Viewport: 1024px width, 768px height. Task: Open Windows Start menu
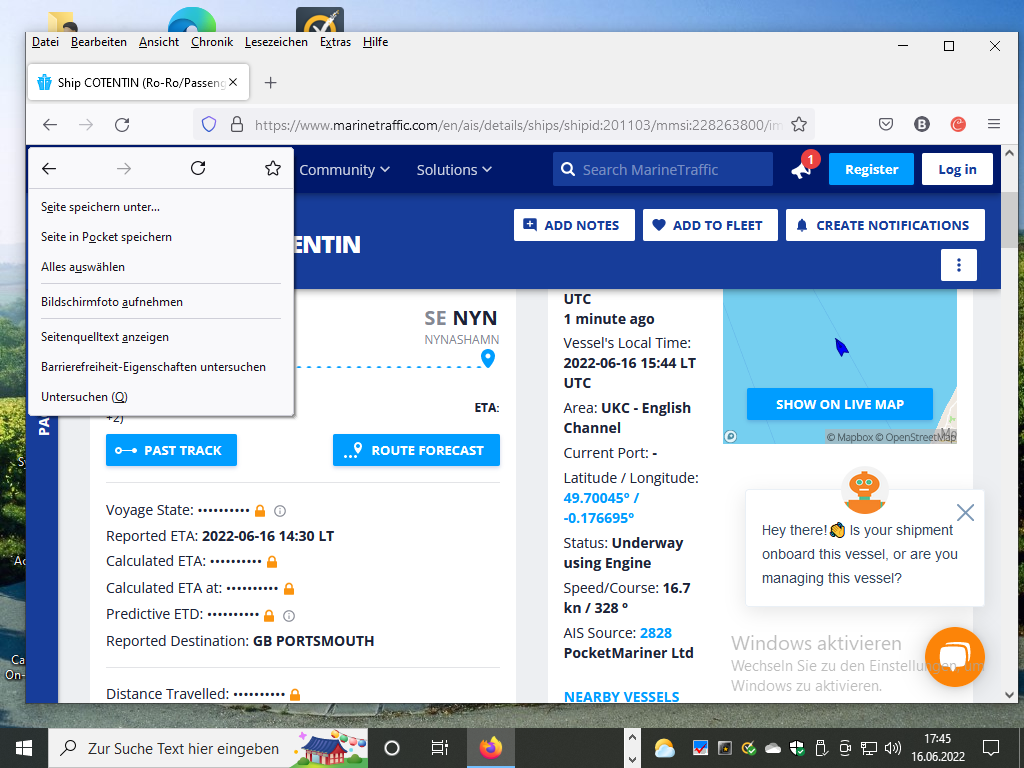(x=24, y=748)
